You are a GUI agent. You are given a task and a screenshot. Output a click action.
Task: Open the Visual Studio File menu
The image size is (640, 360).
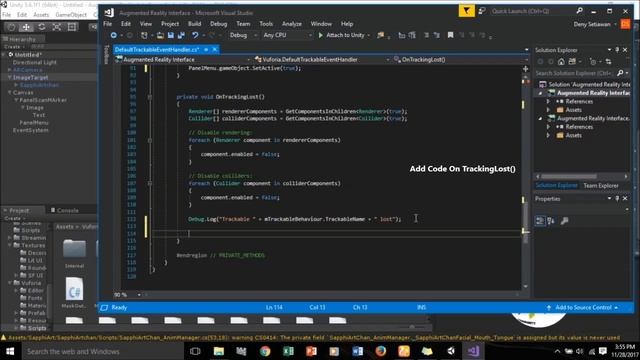tap(107, 24)
